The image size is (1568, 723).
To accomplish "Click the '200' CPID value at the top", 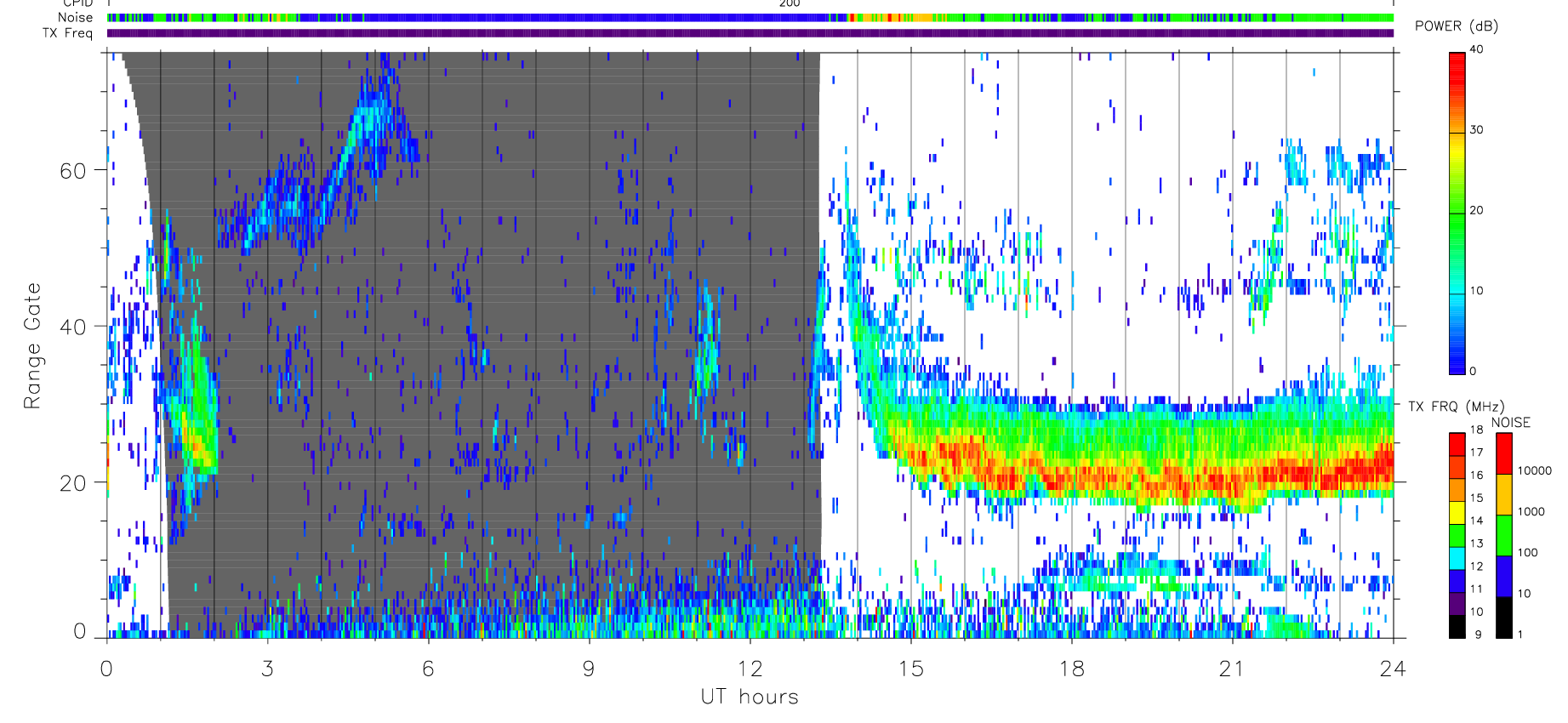I will (790, 3).
